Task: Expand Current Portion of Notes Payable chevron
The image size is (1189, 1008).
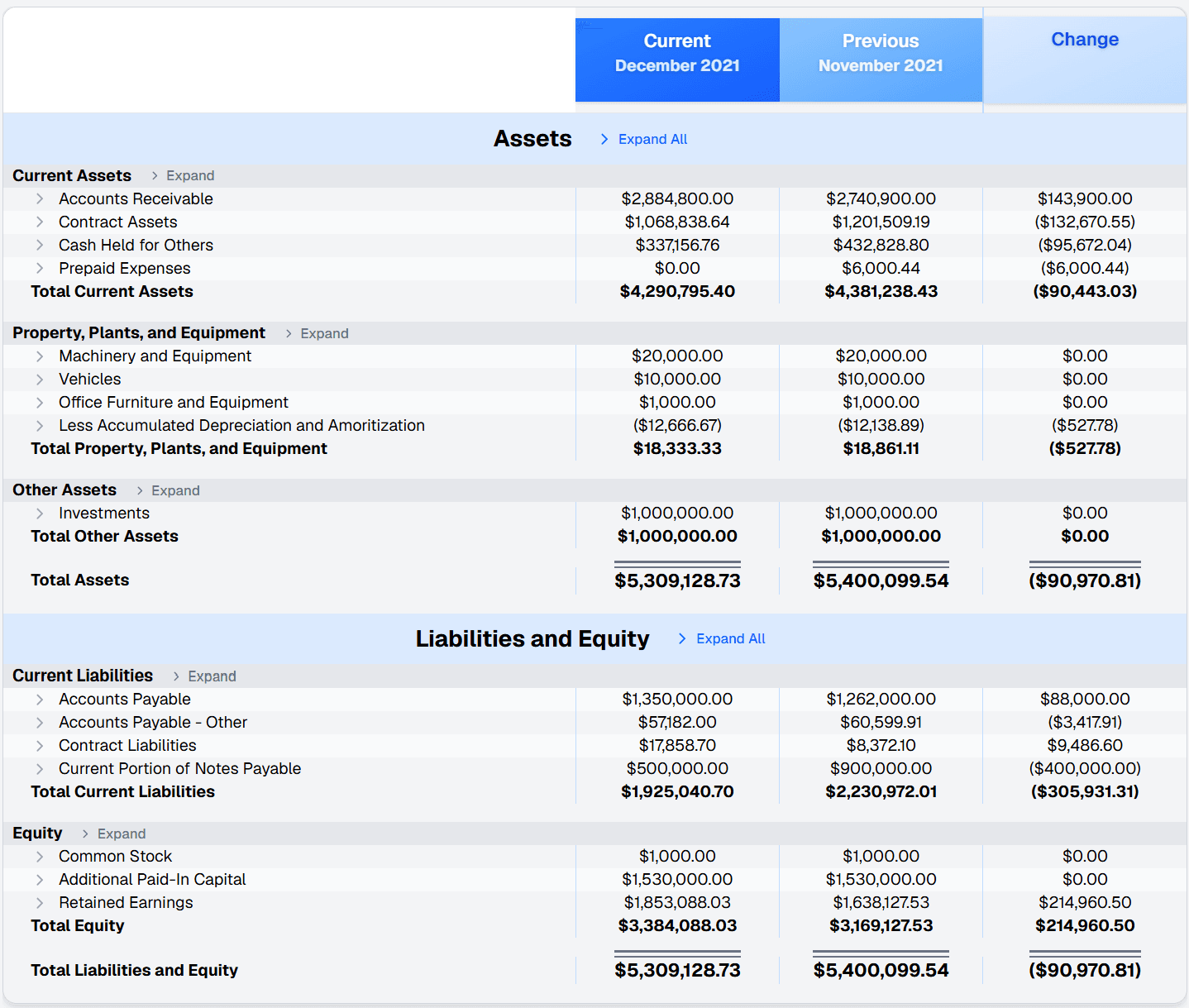Action: (40, 768)
